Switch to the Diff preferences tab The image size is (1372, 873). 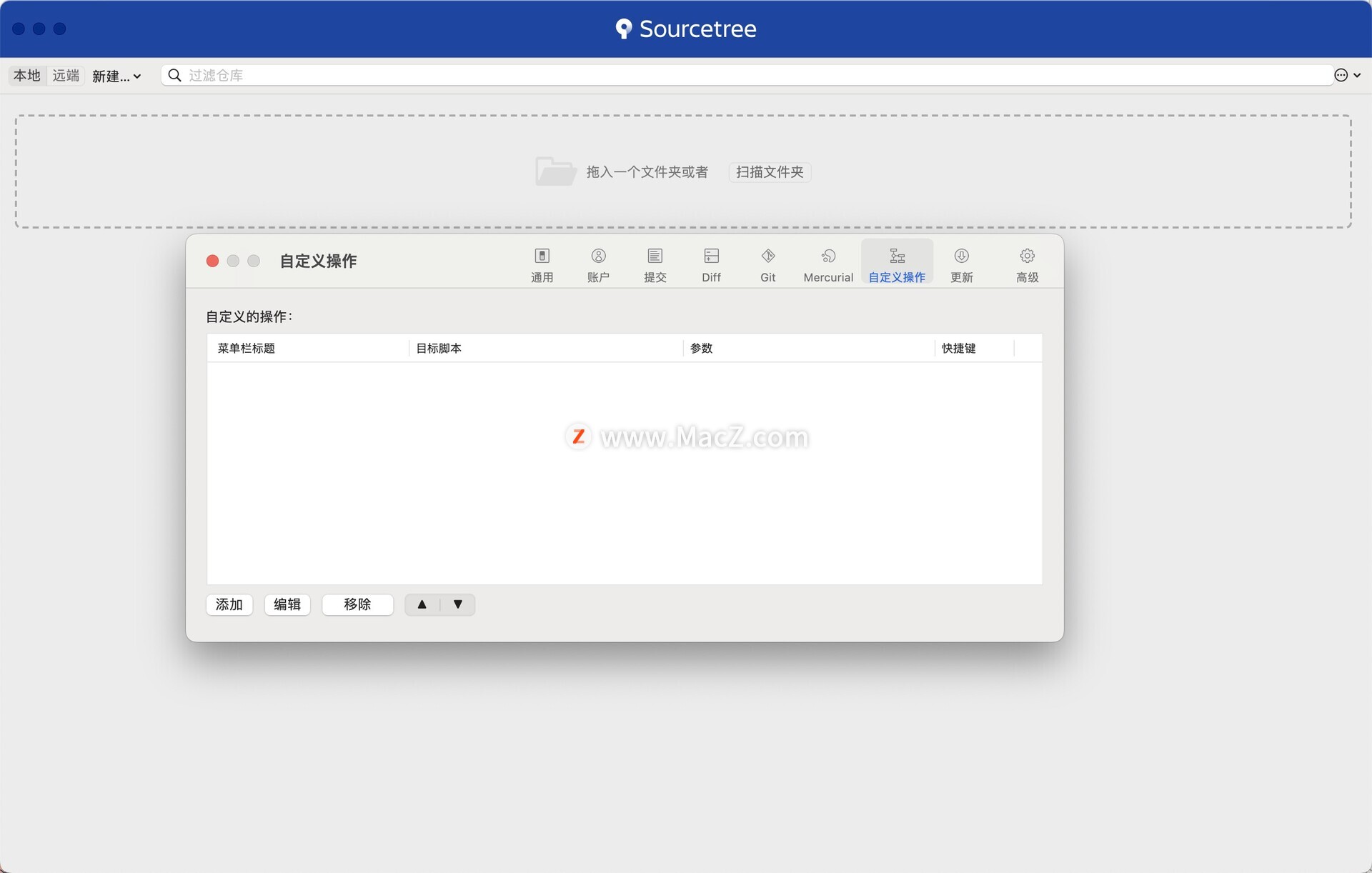[x=711, y=265]
